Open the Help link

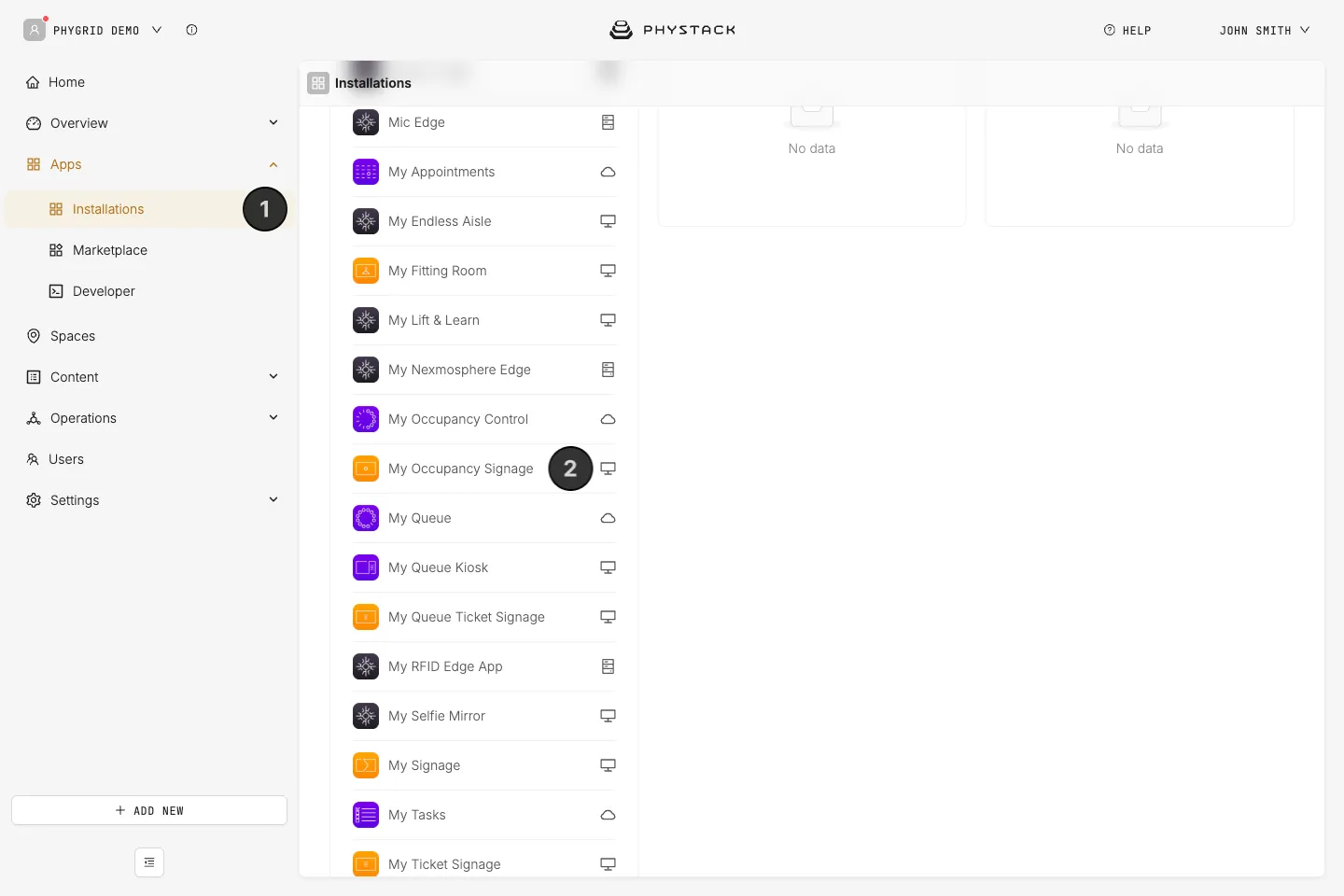[x=1127, y=30]
